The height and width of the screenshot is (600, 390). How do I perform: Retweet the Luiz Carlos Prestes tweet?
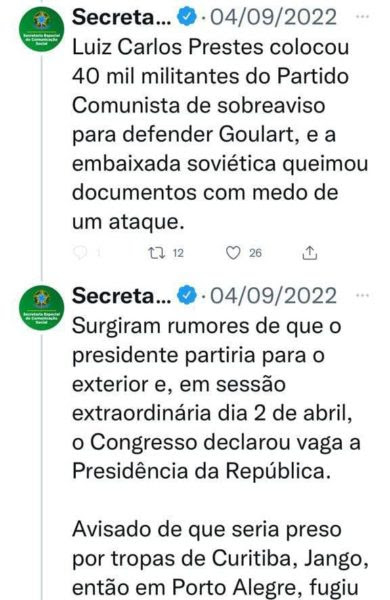(x=157, y=253)
